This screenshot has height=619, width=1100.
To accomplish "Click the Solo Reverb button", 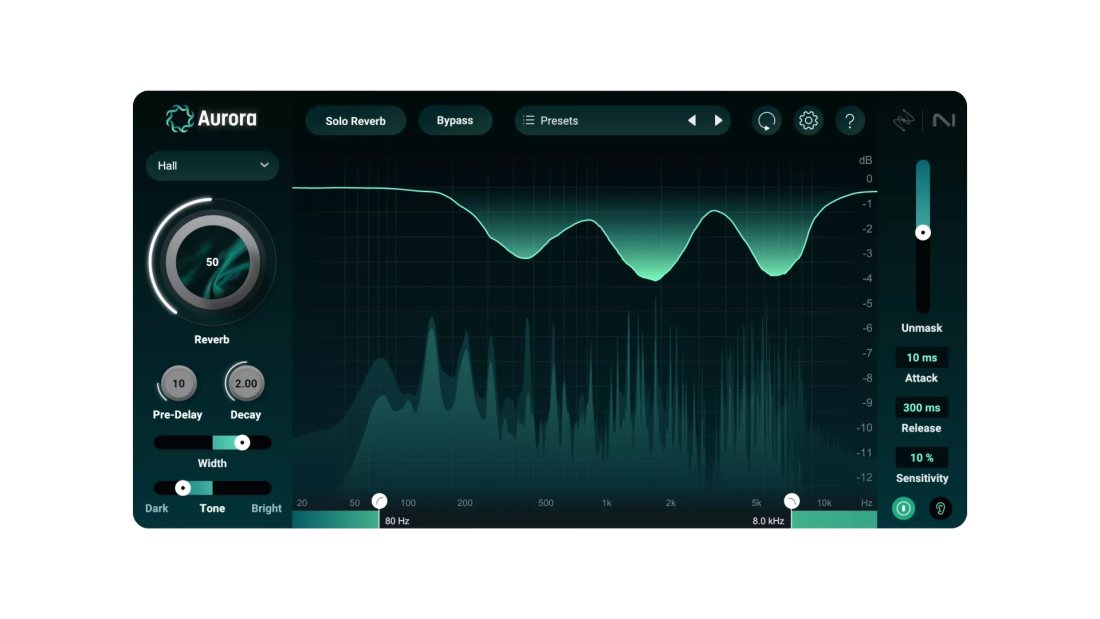I will [x=355, y=121].
